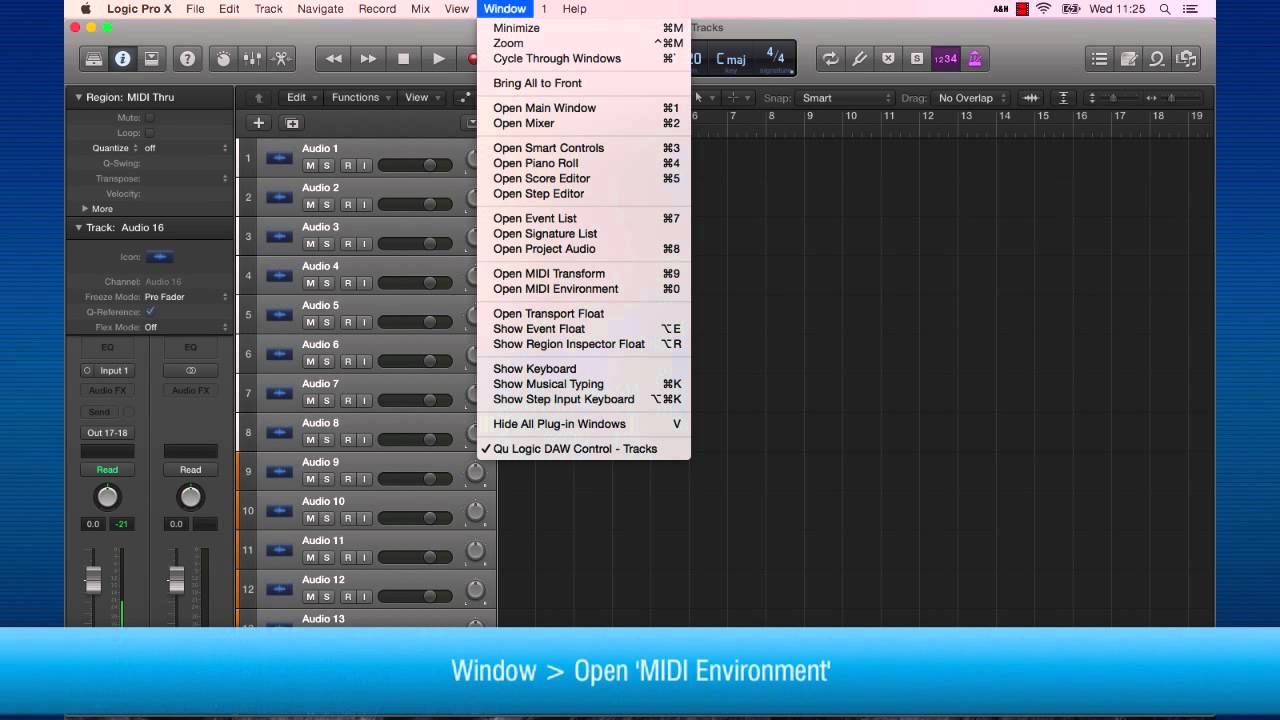Screen dimensions: 1280x720
Task: Open the View dropdown in tracks area
Action: pyautogui.click(x=422, y=98)
